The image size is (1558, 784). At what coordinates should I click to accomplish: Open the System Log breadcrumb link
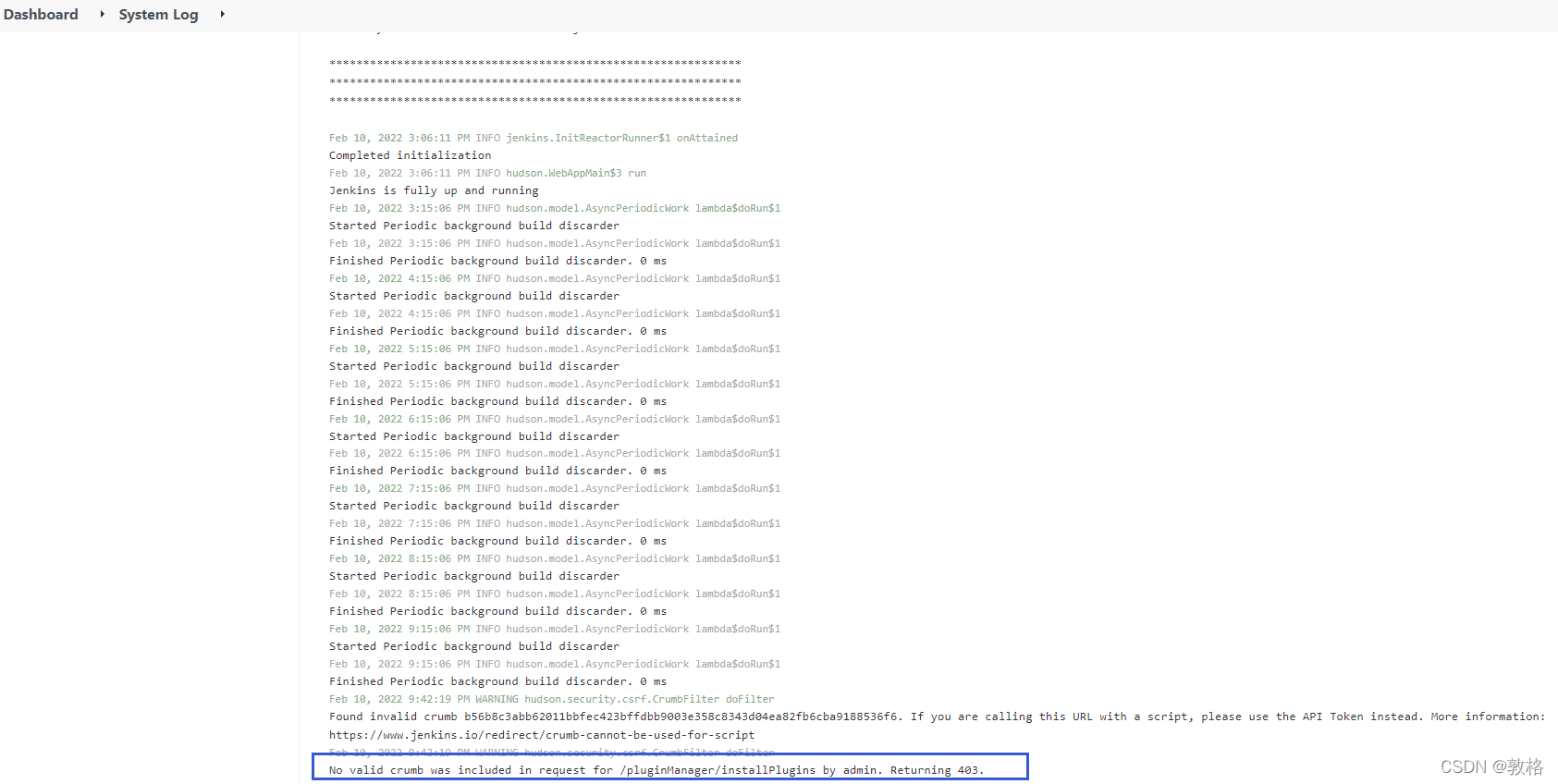pos(158,15)
